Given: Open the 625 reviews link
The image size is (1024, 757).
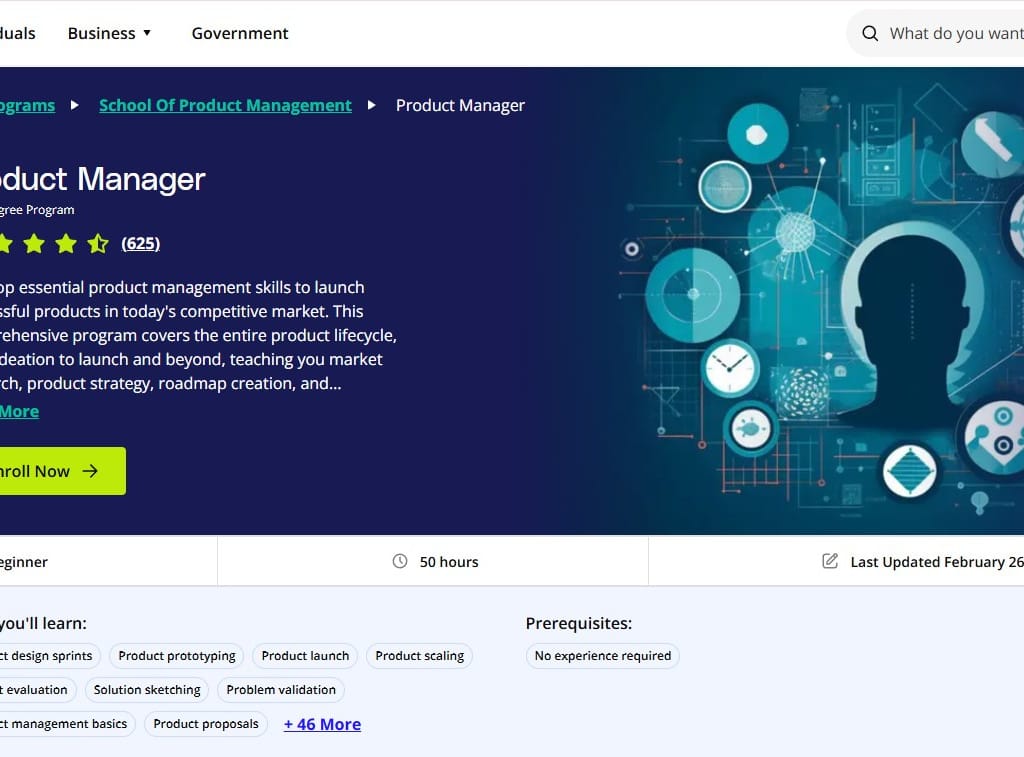Looking at the screenshot, I should 140,243.
